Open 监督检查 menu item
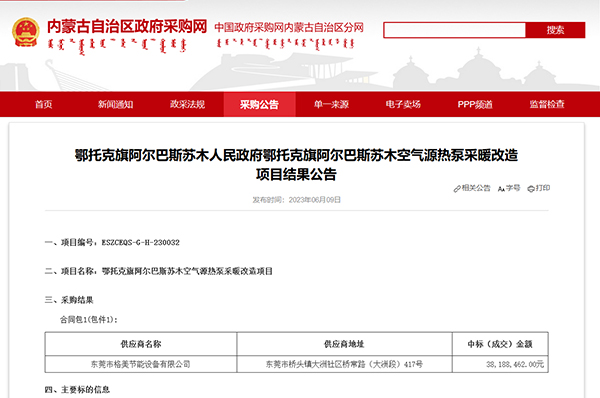Viewport: 600px width, 398px height. pyautogui.click(x=547, y=104)
